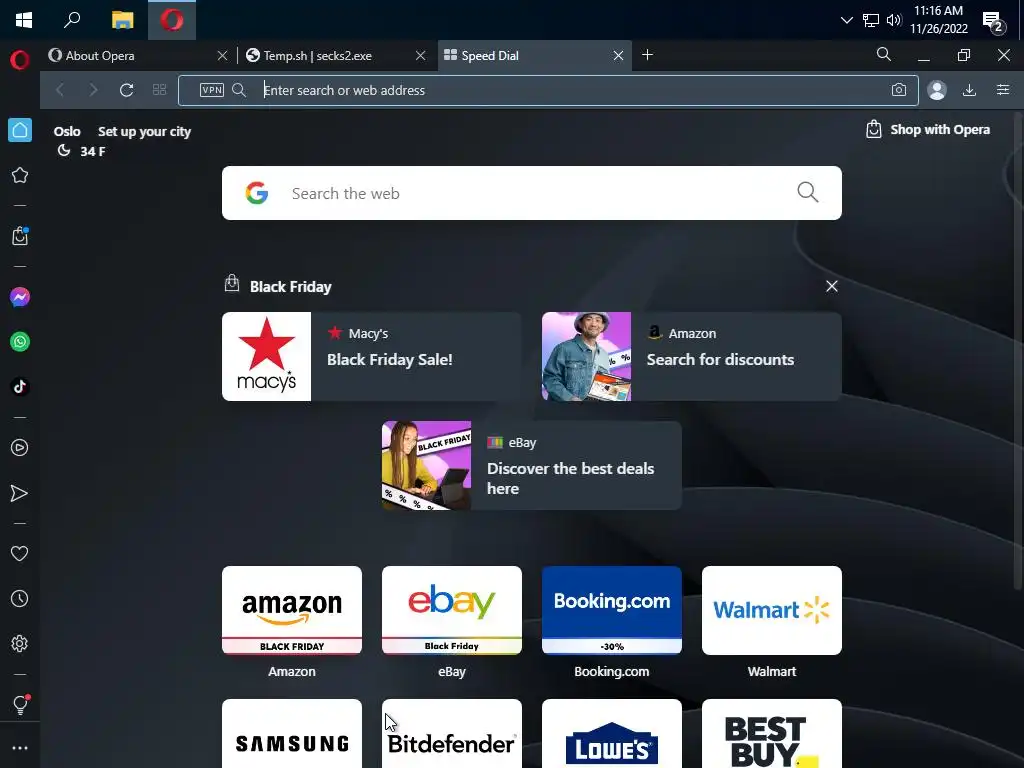Image resolution: width=1024 pixels, height=768 pixels.
Task: Open the volume speaker tray icon
Action: 894,20
